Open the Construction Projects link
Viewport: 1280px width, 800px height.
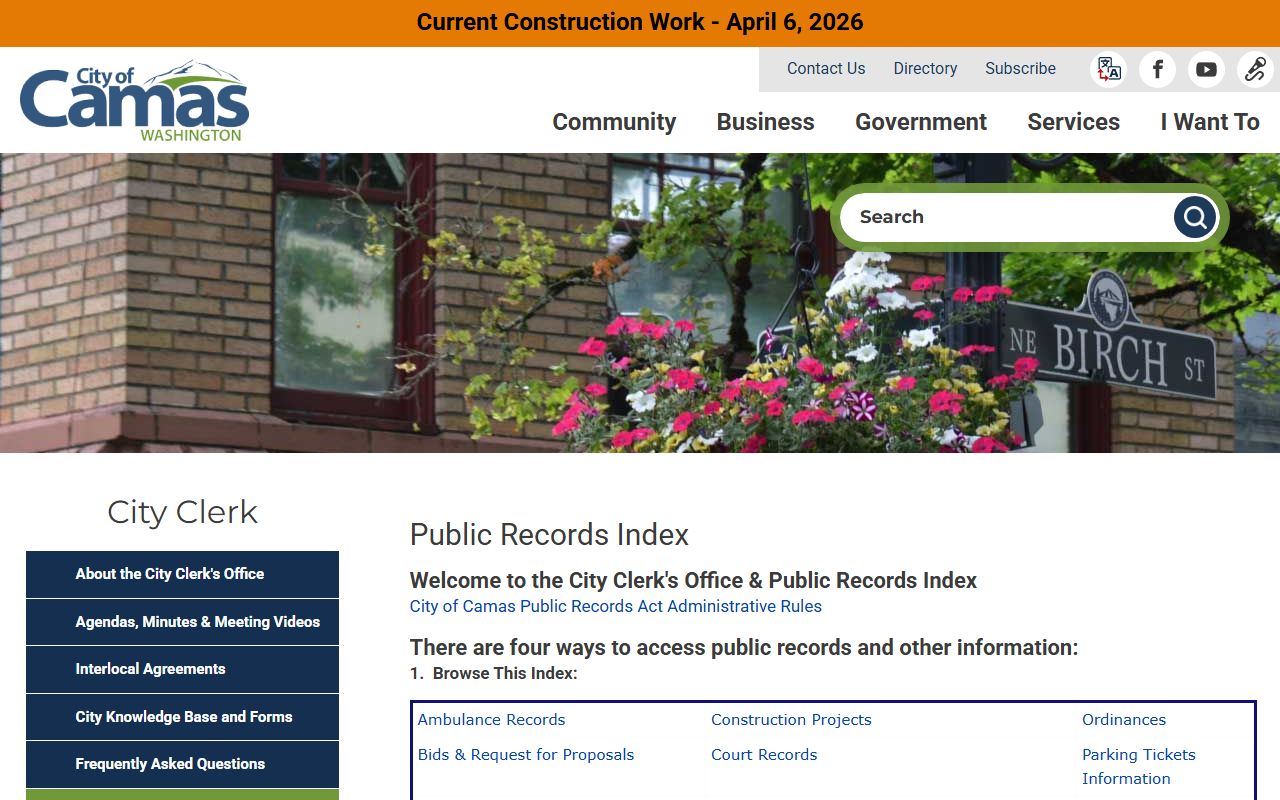(791, 719)
